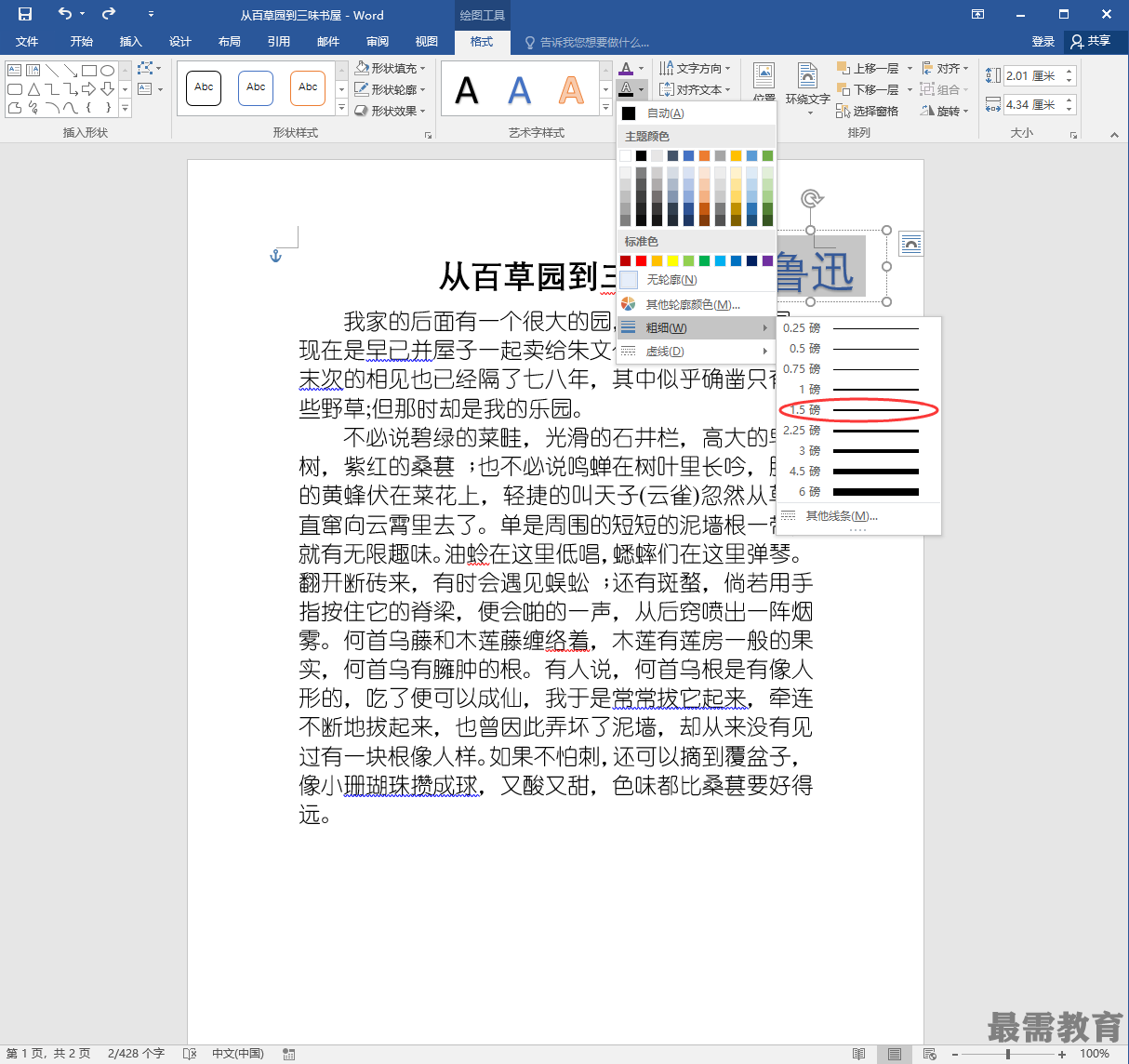Click the text outline A icon
This screenshot has height=1064, width=1129.
(626, 89)
